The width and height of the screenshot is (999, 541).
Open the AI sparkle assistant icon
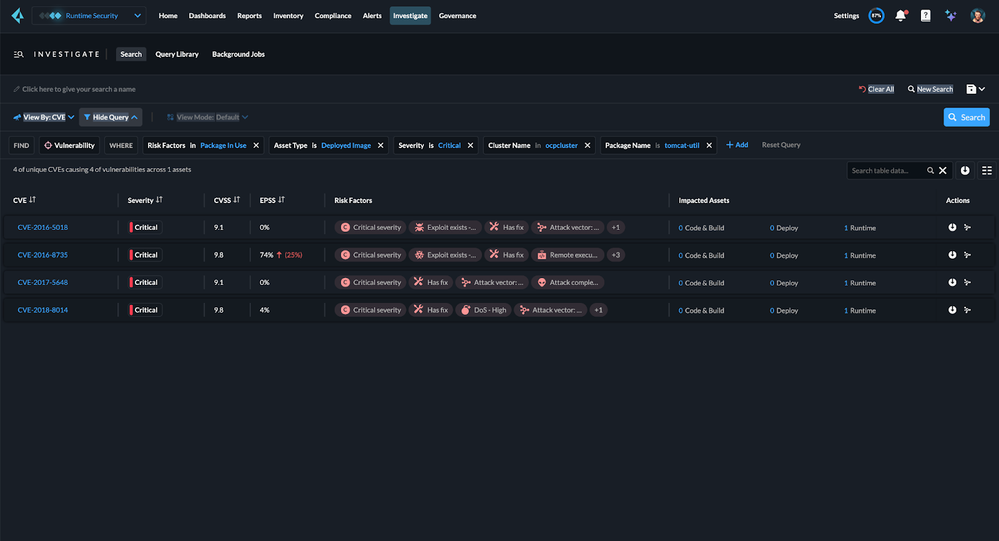click(950, 16)
